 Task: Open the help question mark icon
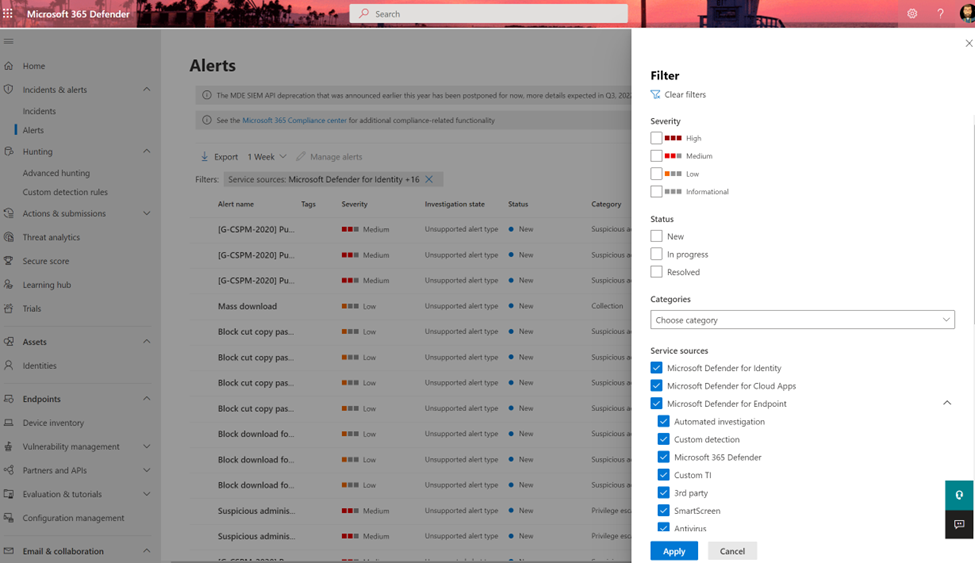[x=940, y=13]
